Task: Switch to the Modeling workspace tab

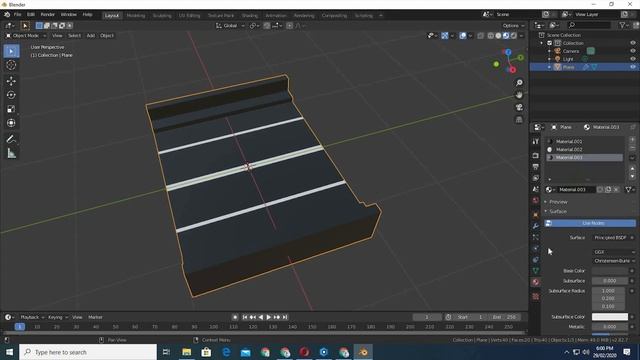Action: coord(136,16)
